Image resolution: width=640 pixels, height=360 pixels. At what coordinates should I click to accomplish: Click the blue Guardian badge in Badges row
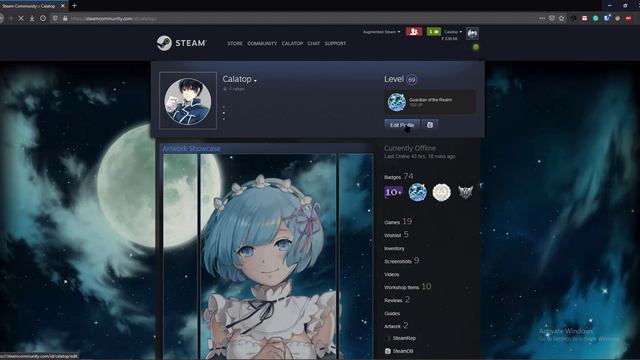(x=418, y=192)
